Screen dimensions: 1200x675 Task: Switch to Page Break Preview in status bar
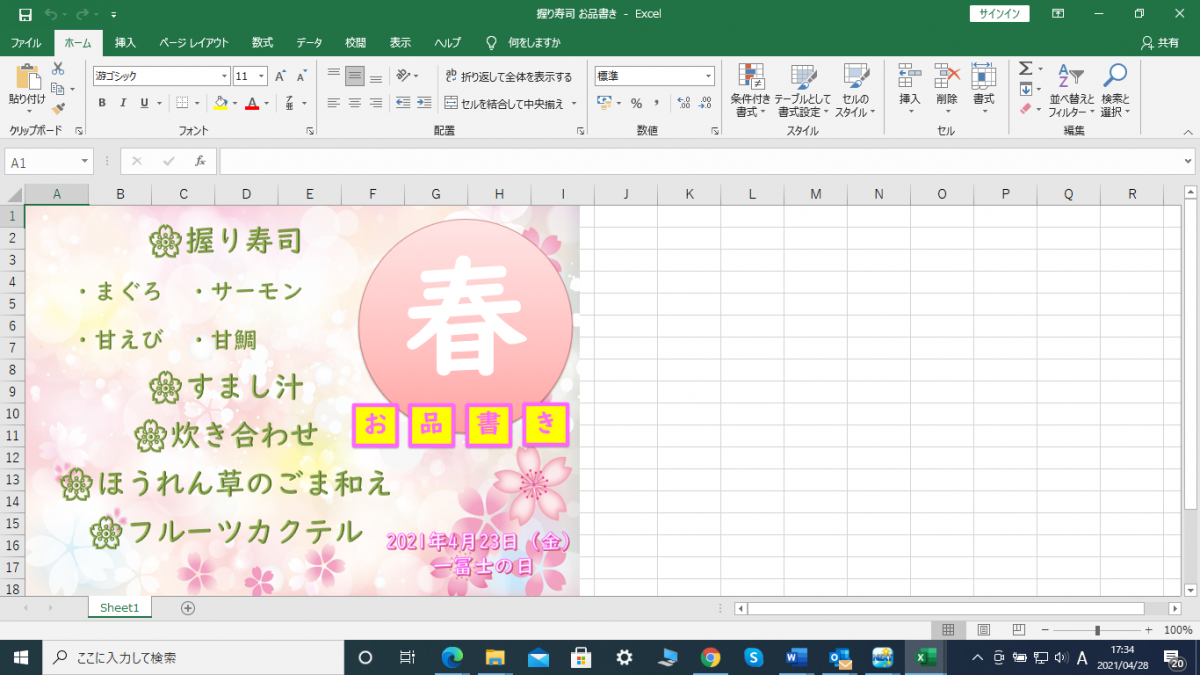coord(1018,630)
